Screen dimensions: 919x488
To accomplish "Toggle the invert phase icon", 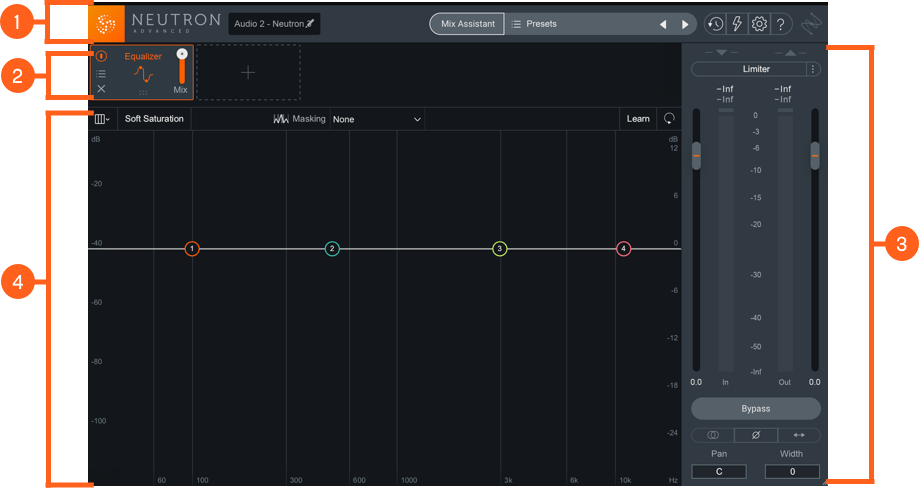I will (x=756, y=435).
